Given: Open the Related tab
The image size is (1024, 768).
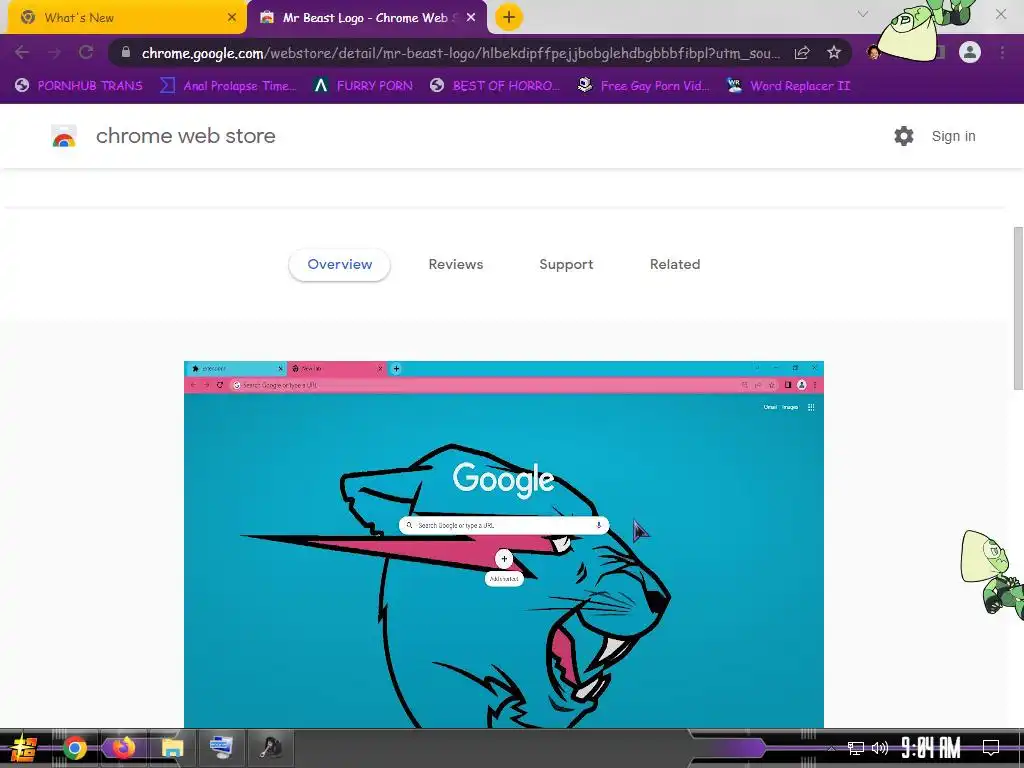Looking at the screenshot, I should coord(675,264).
